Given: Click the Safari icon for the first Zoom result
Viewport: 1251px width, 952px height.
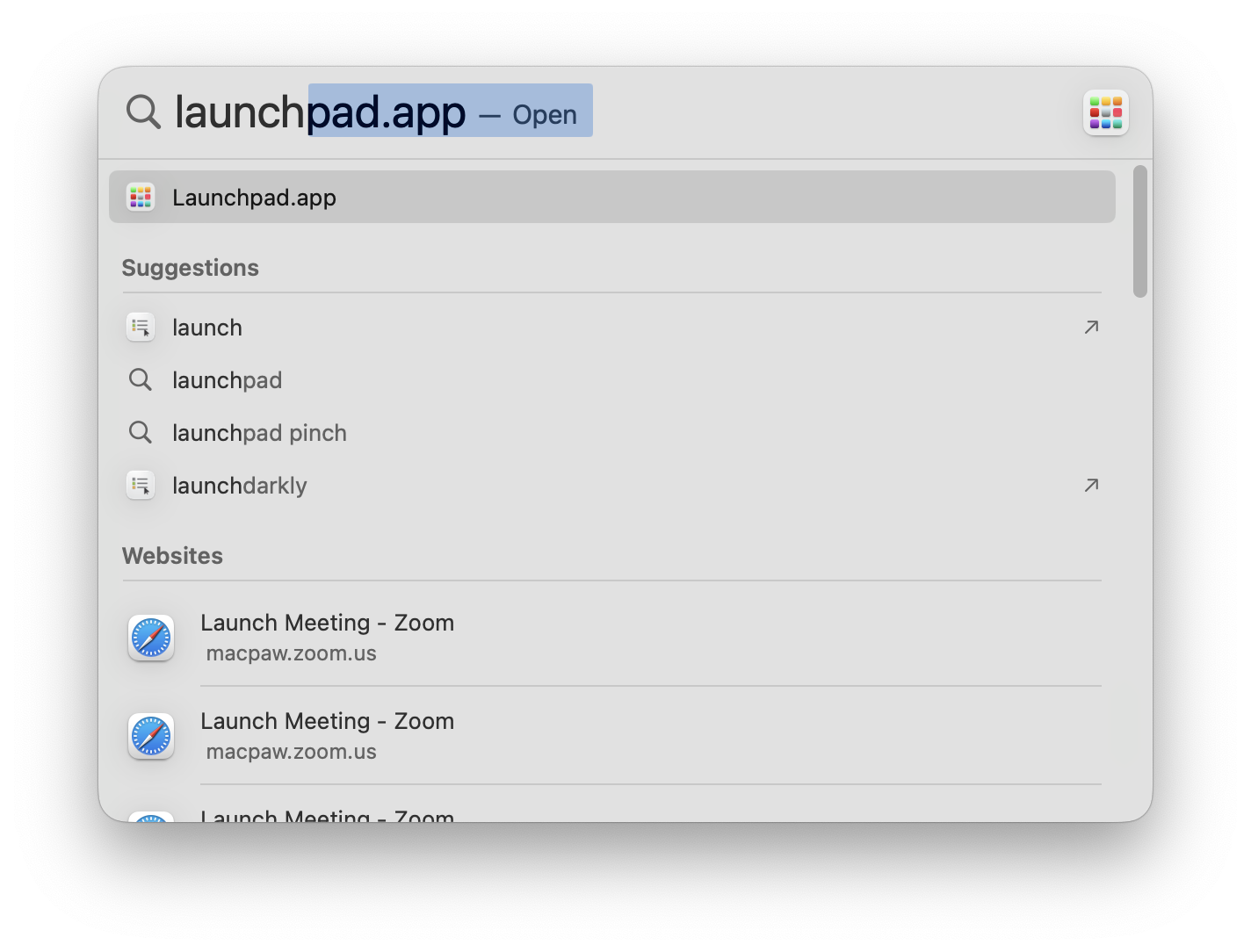Looking at the screenshot, I should click(x=150, y=638).
